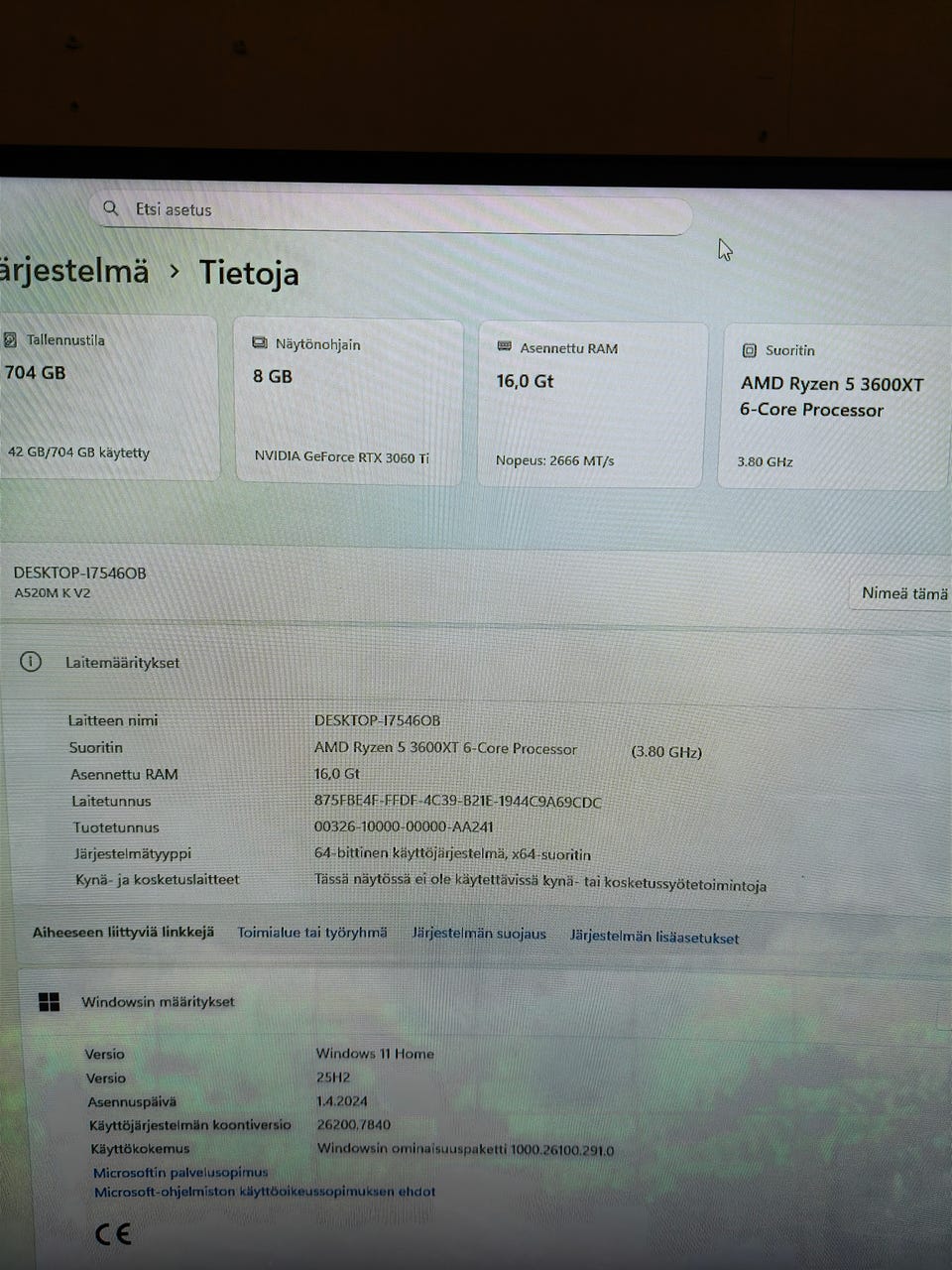
Task: Click the Laitetunnus value 875FBE4F-FFDF-4C39
Action: click(x=458, y=802)
